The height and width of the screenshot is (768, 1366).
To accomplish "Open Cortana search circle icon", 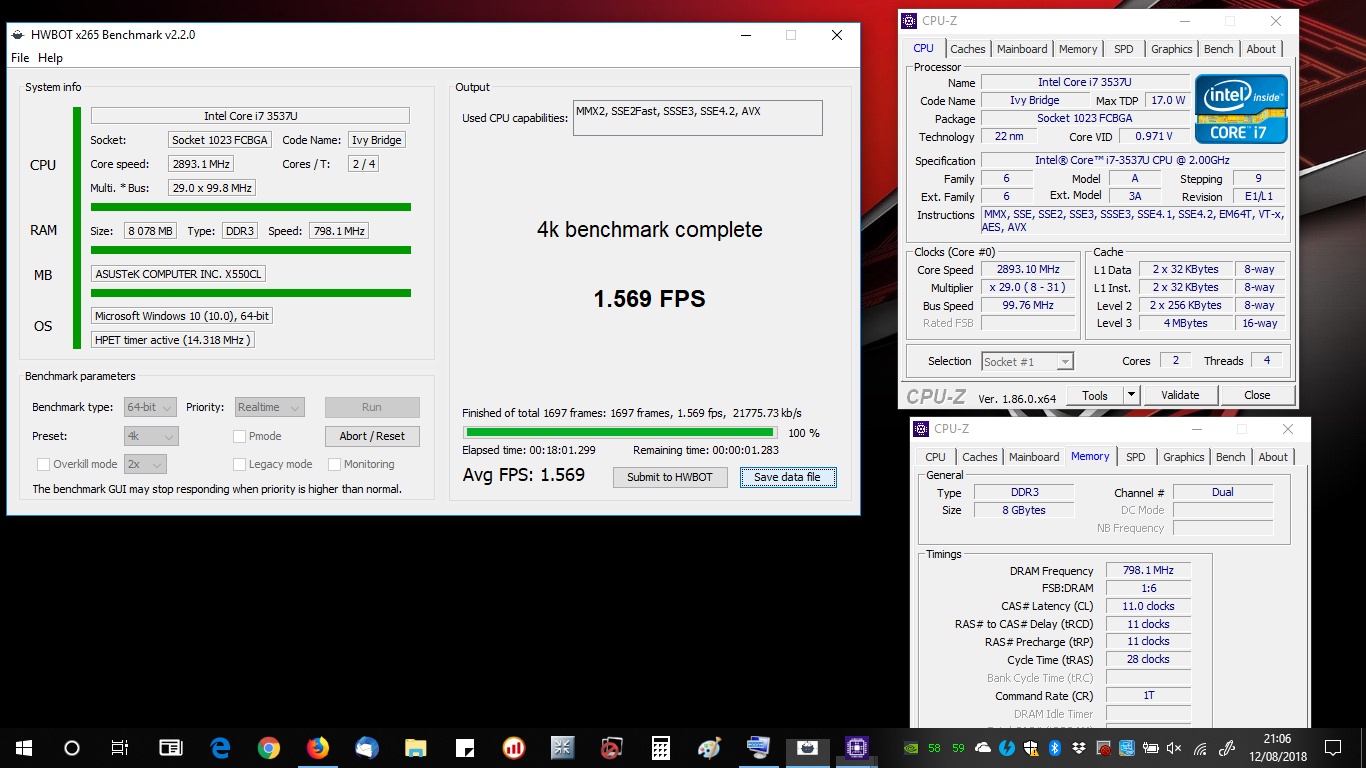I will (72, 747).
